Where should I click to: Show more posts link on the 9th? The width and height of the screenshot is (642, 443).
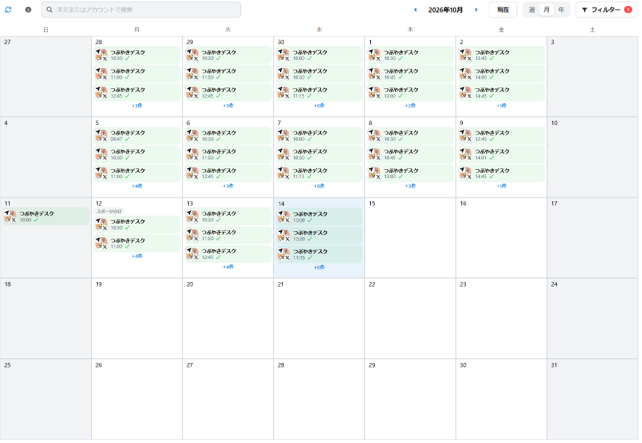[502, 186]
